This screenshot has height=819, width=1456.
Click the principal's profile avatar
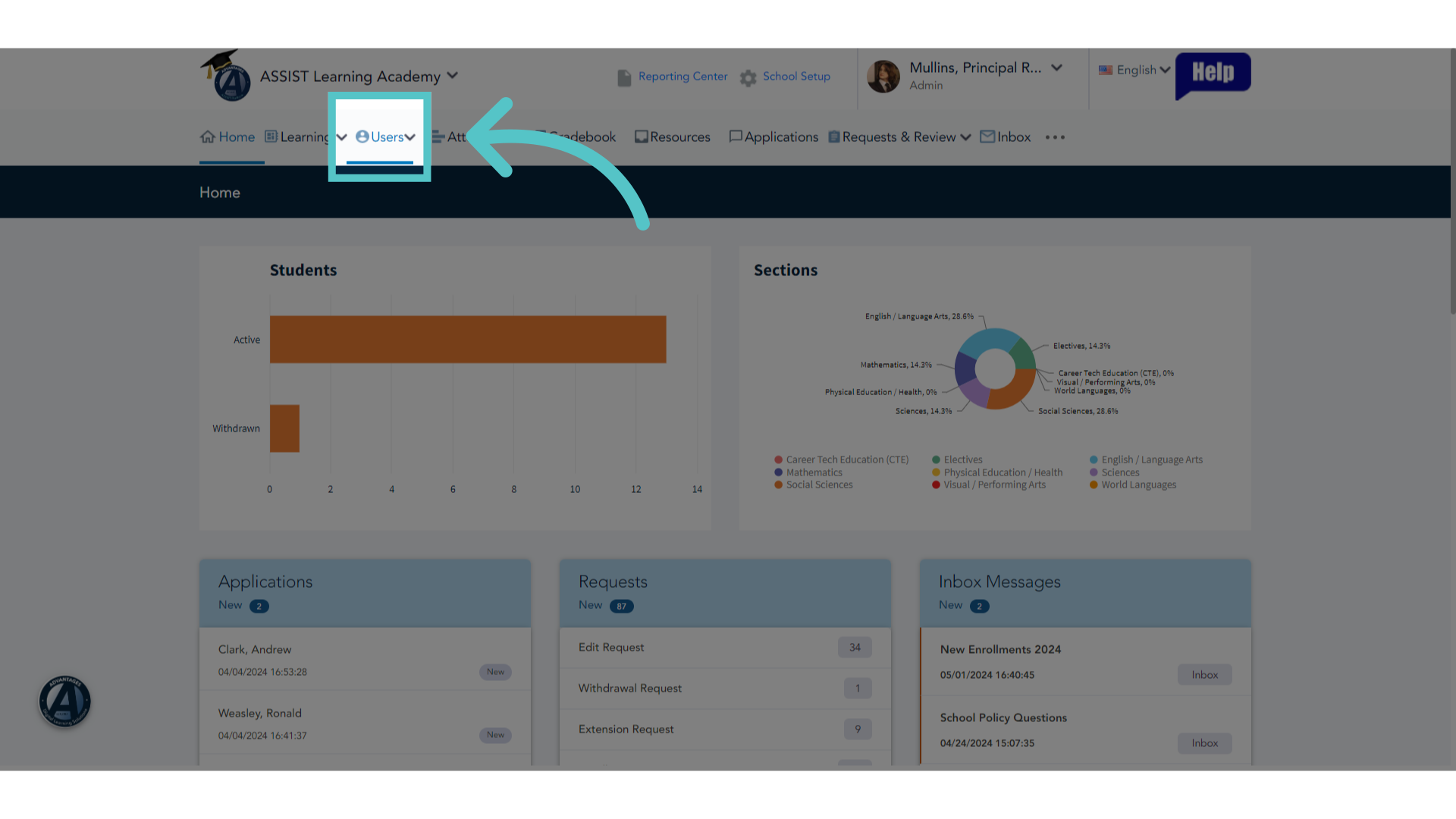883,77
